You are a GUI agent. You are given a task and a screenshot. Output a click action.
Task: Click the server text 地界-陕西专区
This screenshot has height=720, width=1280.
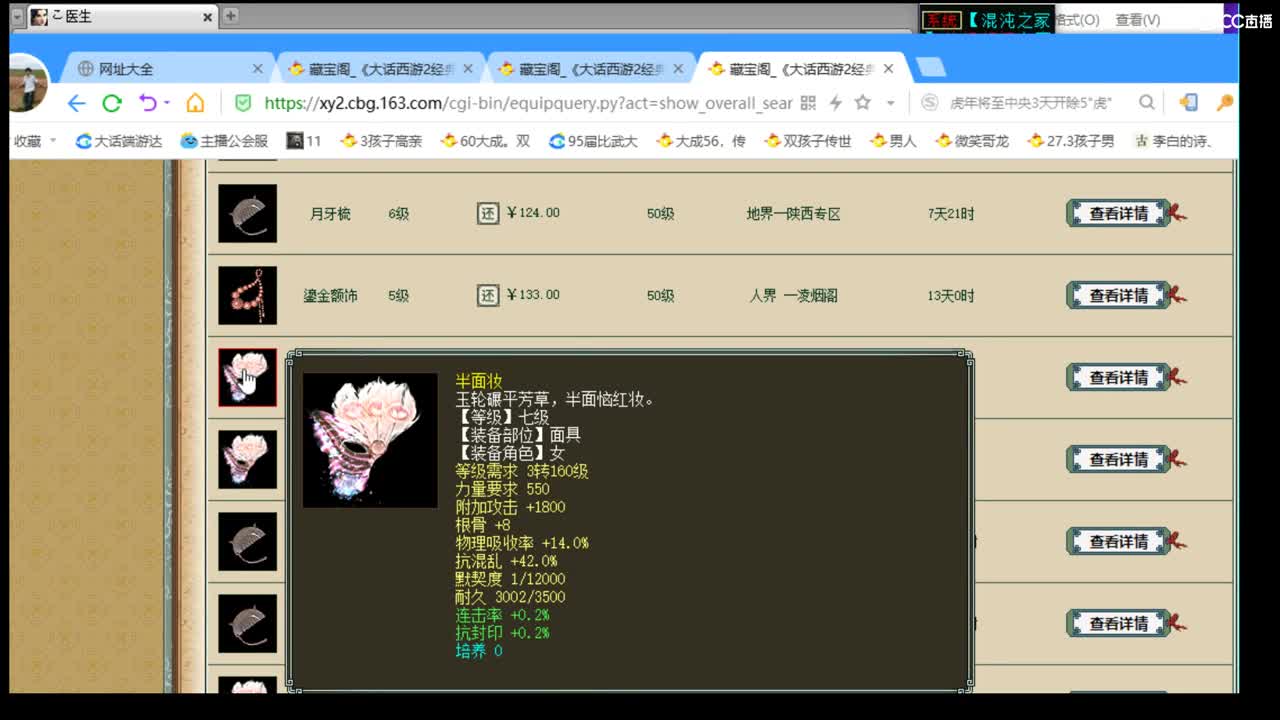click(x=793, y=214)
